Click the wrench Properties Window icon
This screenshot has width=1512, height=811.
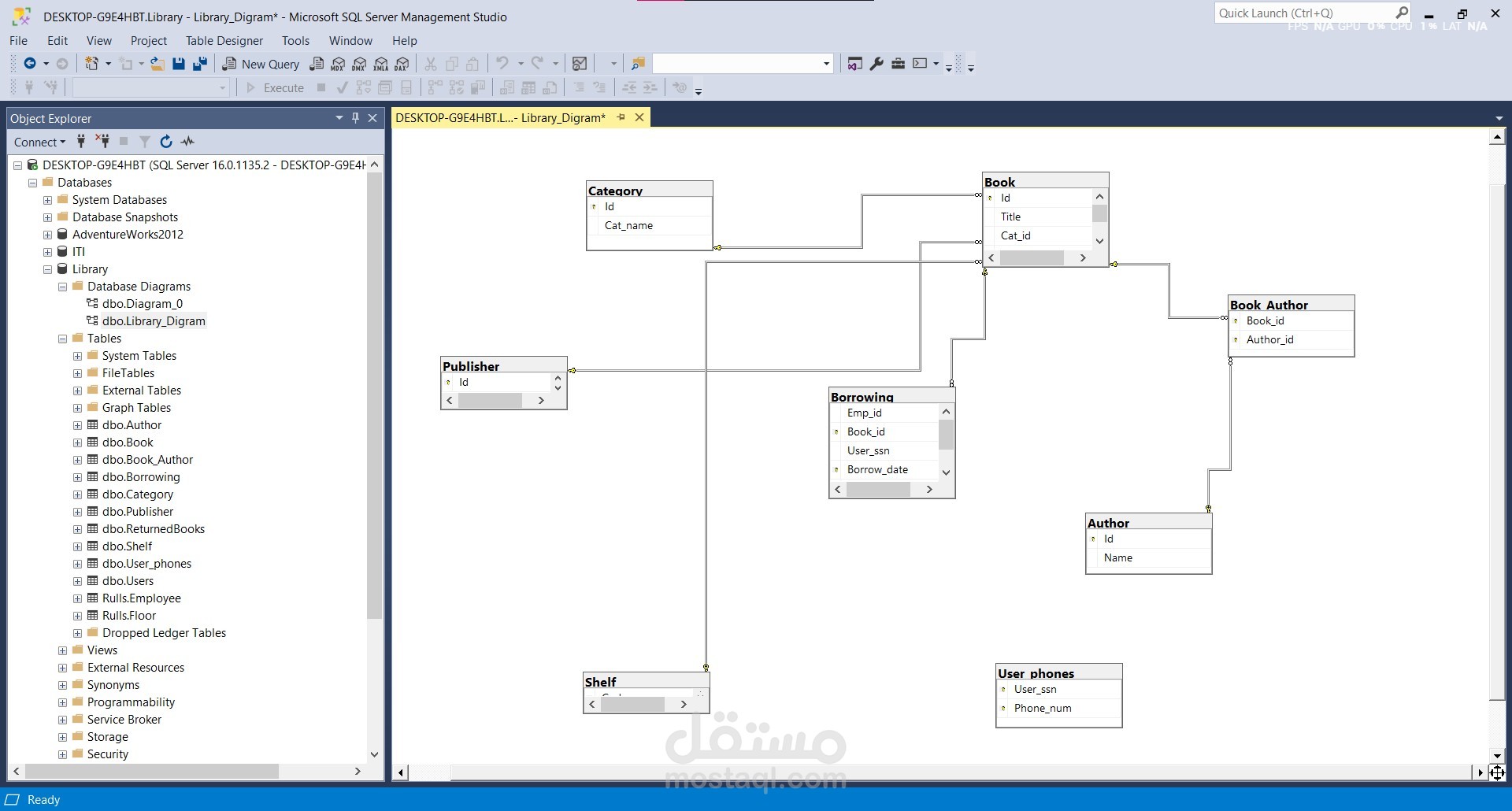(x=876, y=64)
